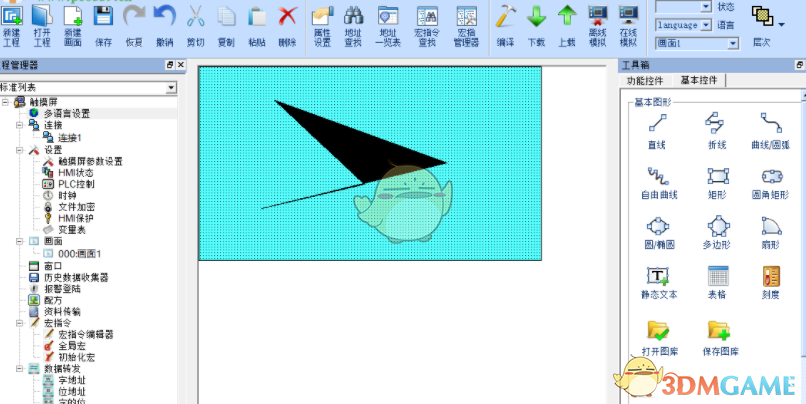
Task: Open the 地址查找 address search binoculars
Action: pos(353,26)
